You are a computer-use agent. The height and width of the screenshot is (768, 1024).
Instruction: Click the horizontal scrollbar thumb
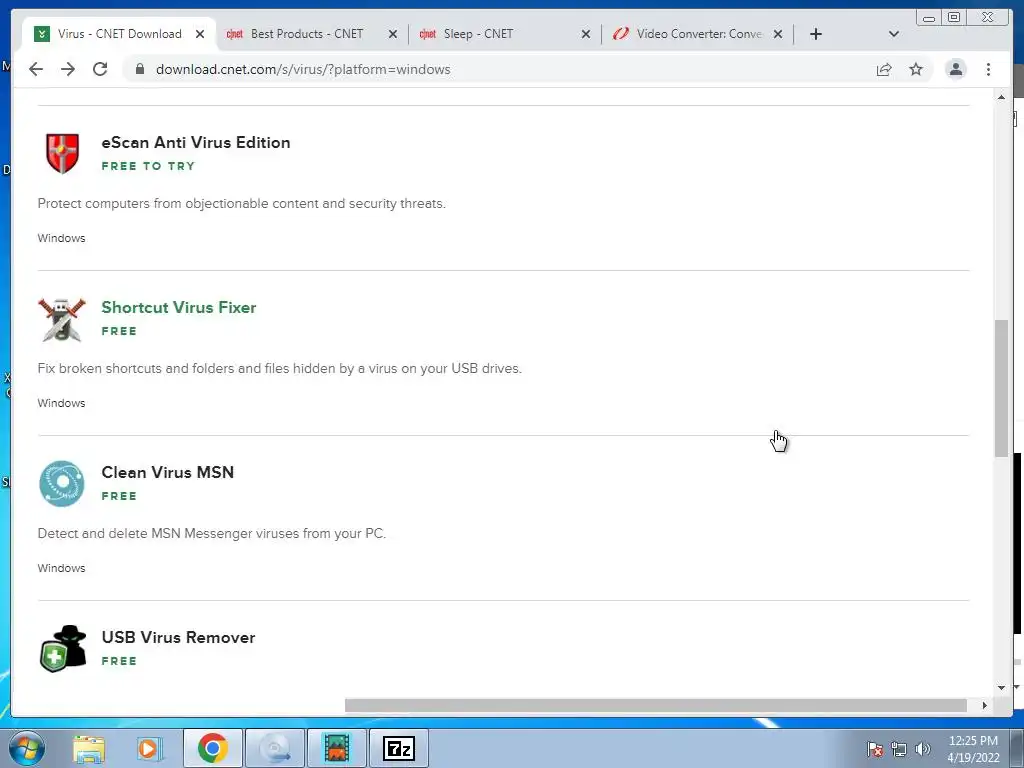655,705
